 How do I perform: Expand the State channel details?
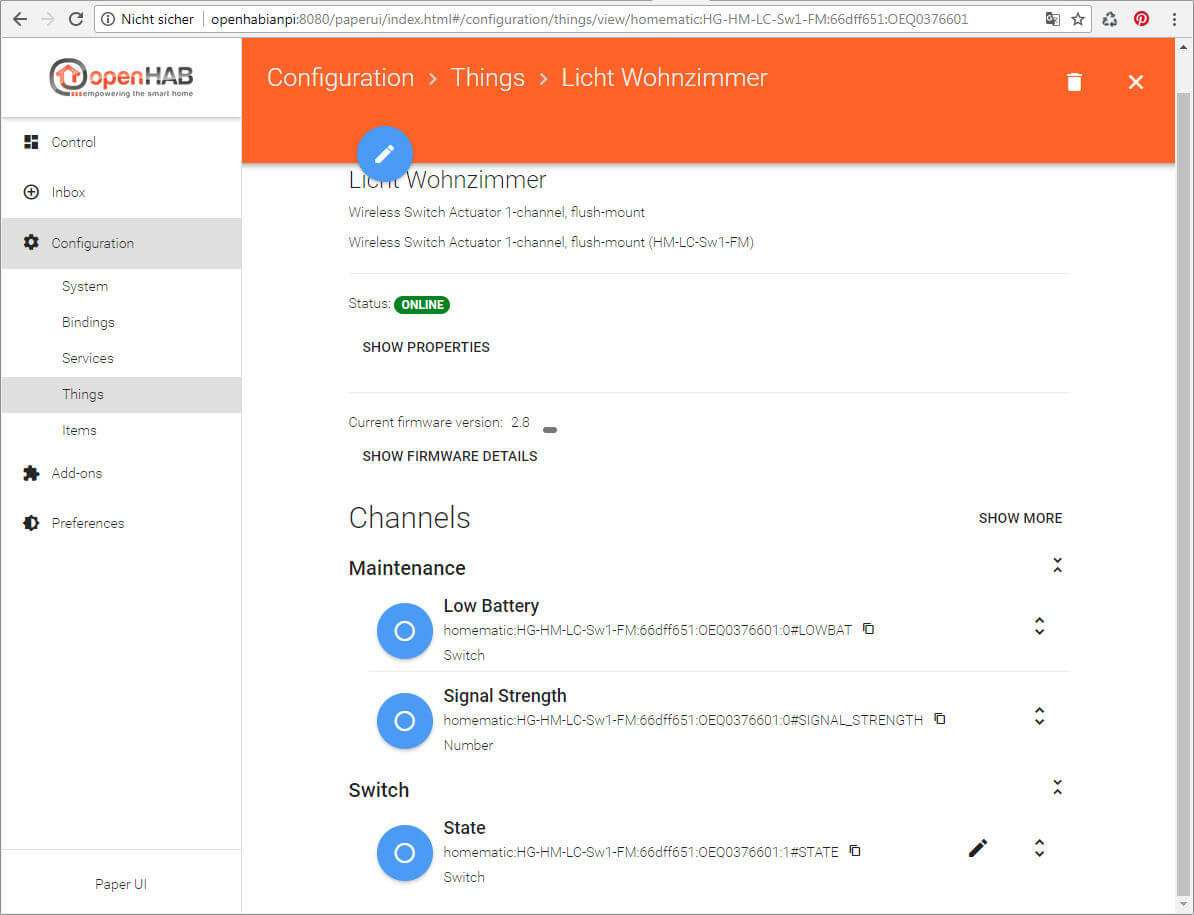pyautogui.click(x=1039, y=848)
